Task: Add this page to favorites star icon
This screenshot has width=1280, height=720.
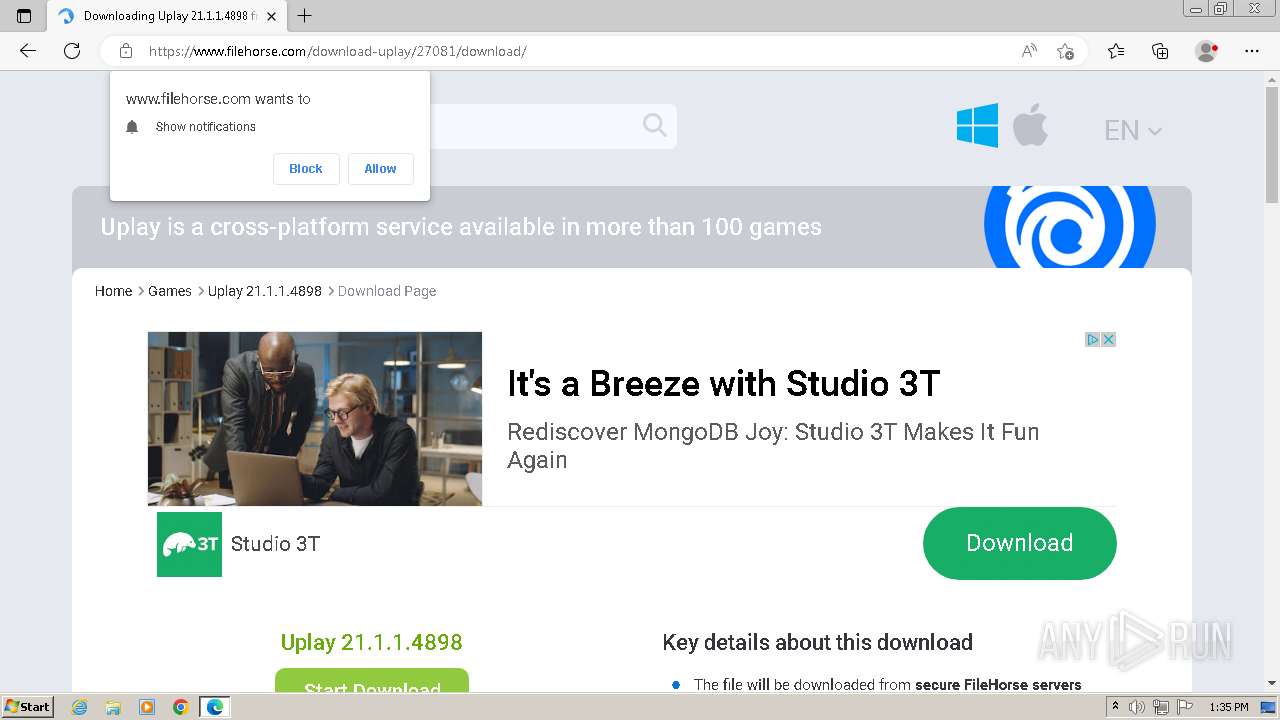Action: point(1066,51)
